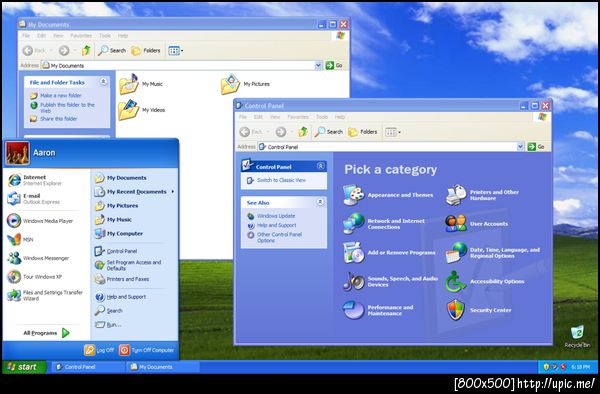Expand the Control Panel address bar dropdown
This screenshot has height=394, width=600.
(x=520, y=147)
